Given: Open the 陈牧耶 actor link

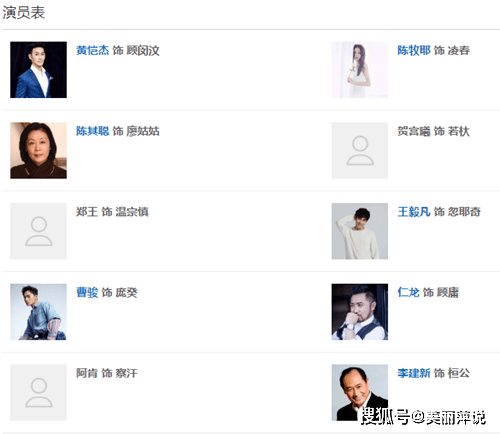Looking at the screenshot, I should (414, 50).
